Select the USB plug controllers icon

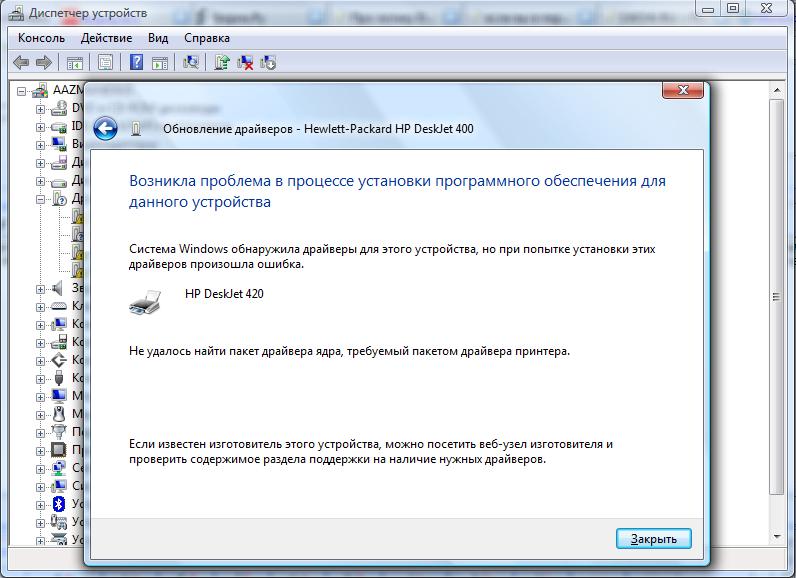coord(59,378)
